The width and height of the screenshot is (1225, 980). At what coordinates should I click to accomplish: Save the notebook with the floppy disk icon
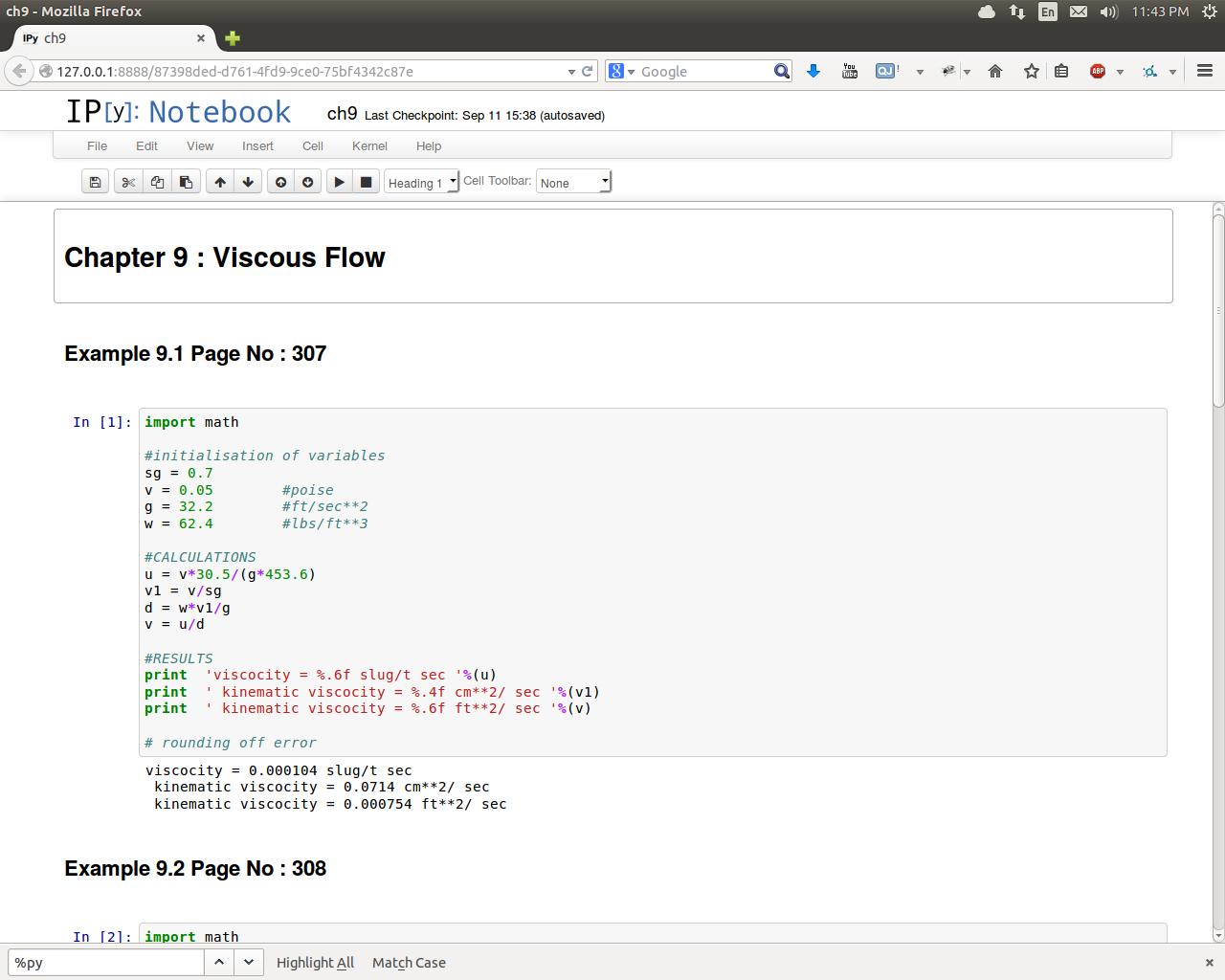[x=95, y=182]
